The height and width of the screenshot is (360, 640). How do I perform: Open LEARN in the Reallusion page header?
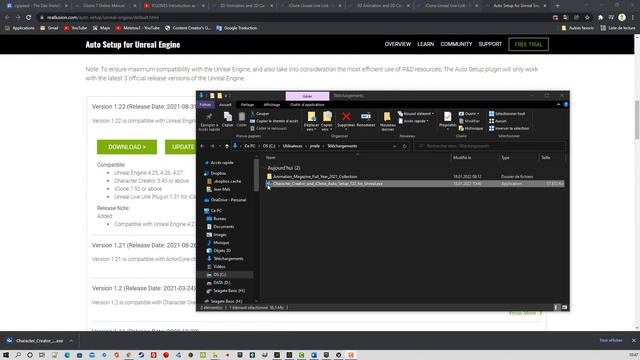point(425,44)
